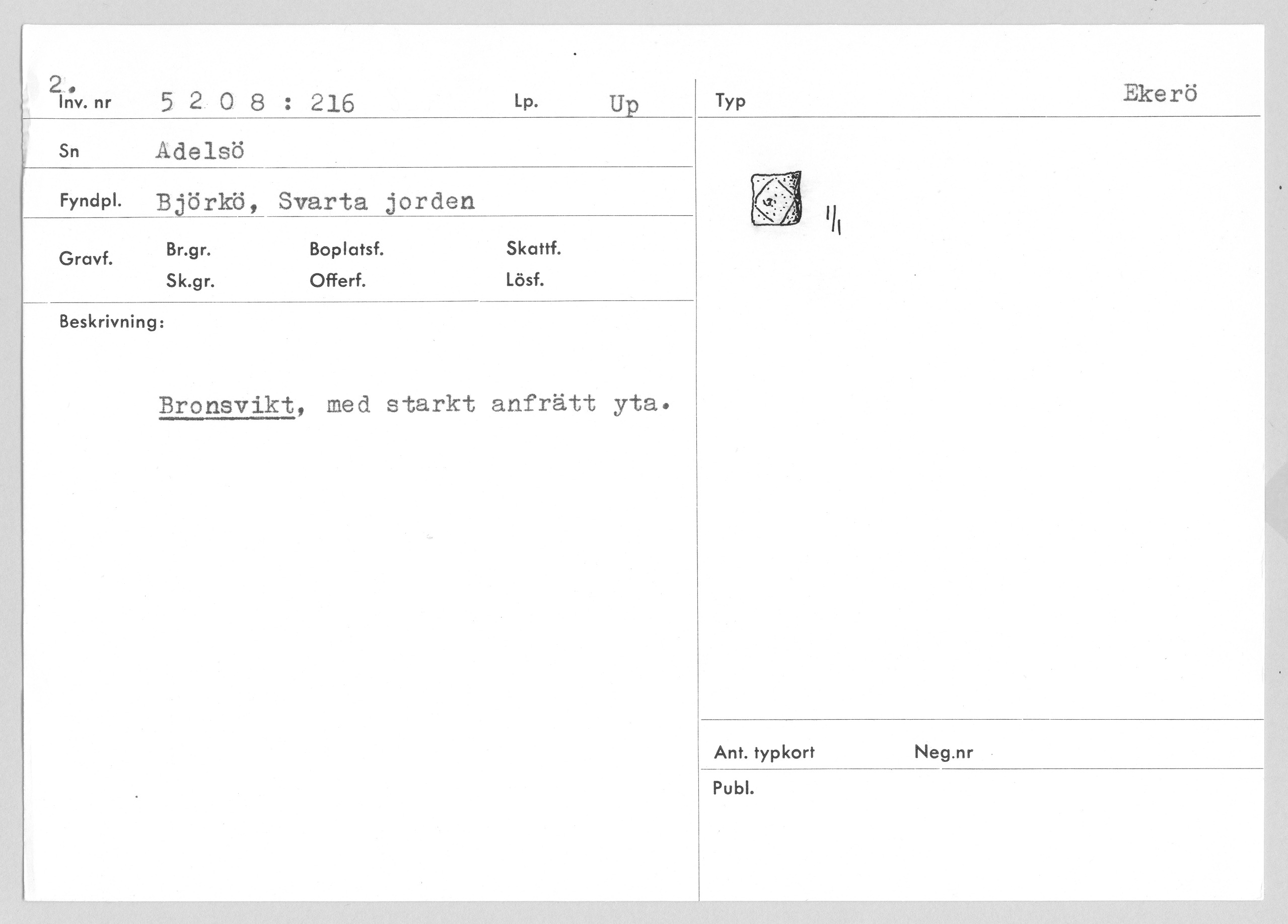The image size is (1288, 924).
Task: Select the Offerf. option
Action: tap(337, 280)
